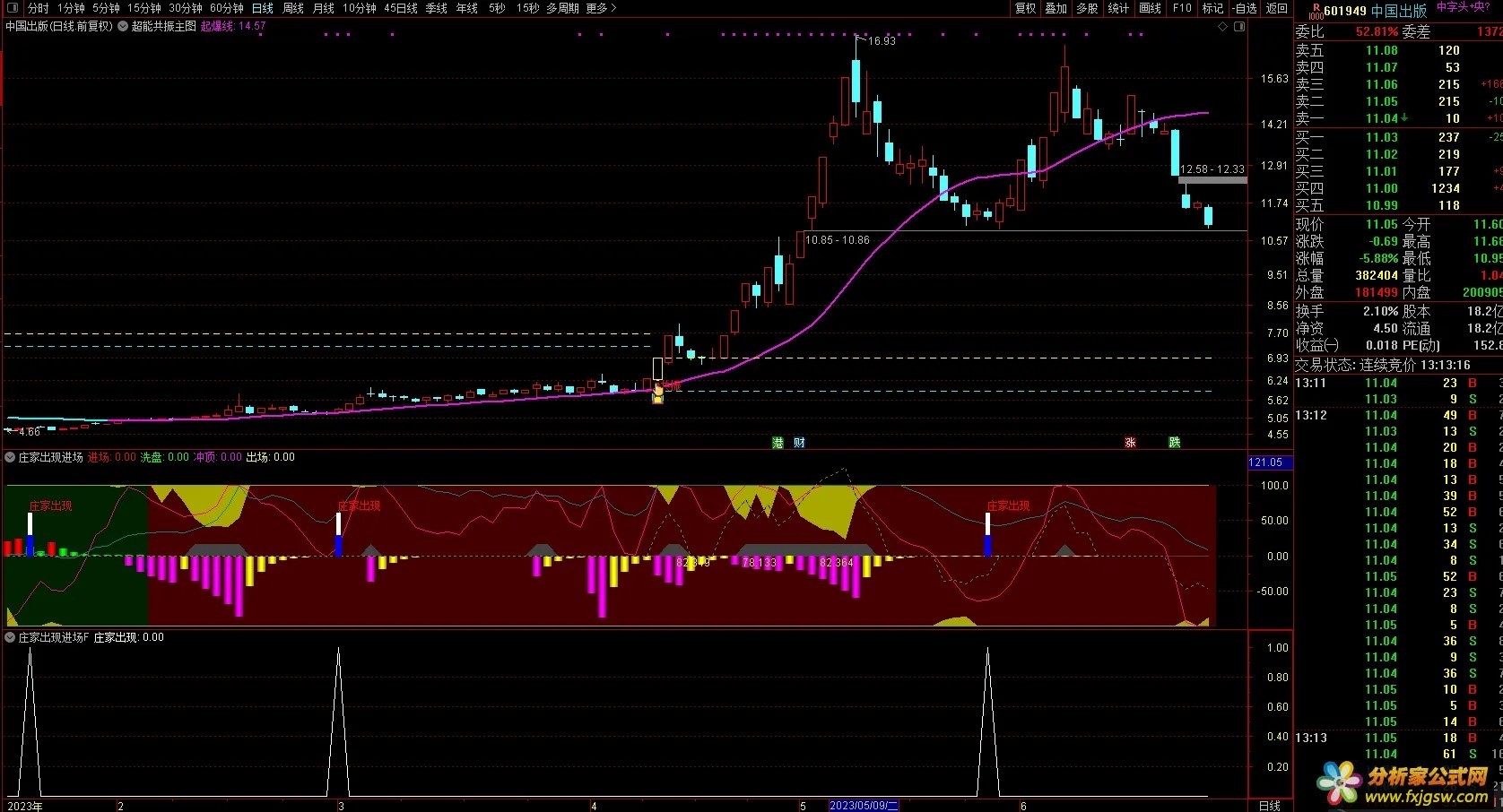Viewport: 1503px width, 812px height.
Task: Click stock code 601949
Action: click(1345, 11)
